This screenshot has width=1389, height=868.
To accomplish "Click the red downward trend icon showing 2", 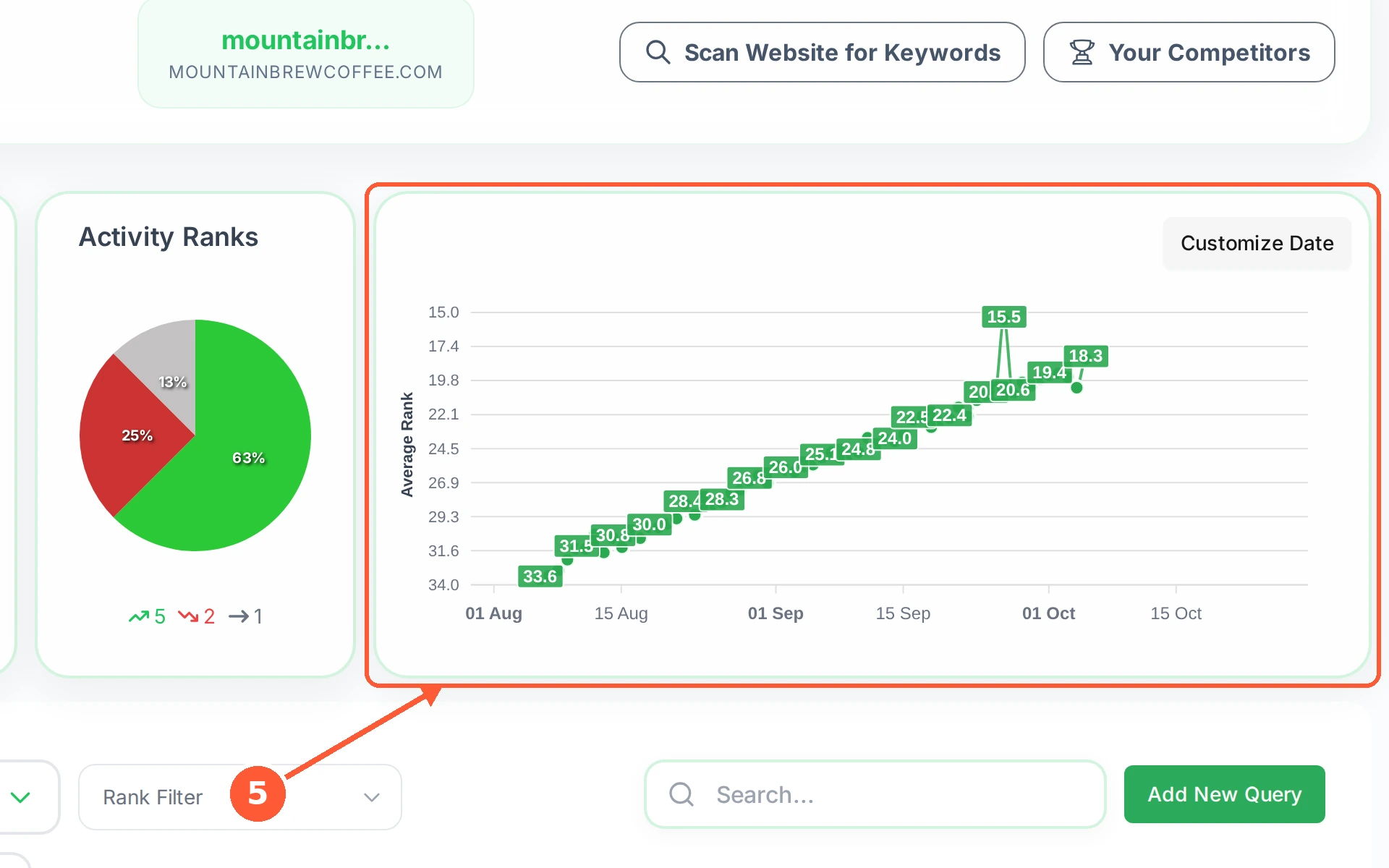I will [188, 616].
